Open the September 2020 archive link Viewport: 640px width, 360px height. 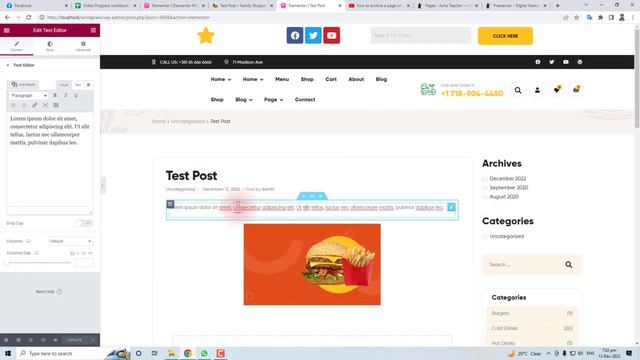tap(509, 188)
